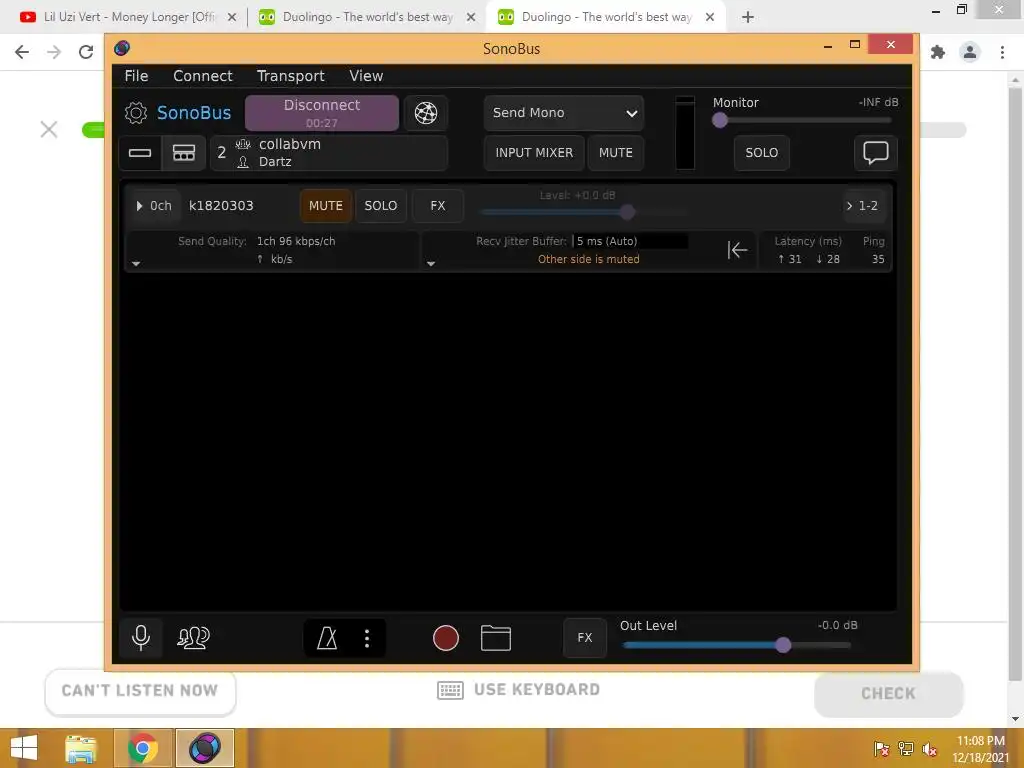Expand receive jitter buffer options arrow

click(431, 264)
